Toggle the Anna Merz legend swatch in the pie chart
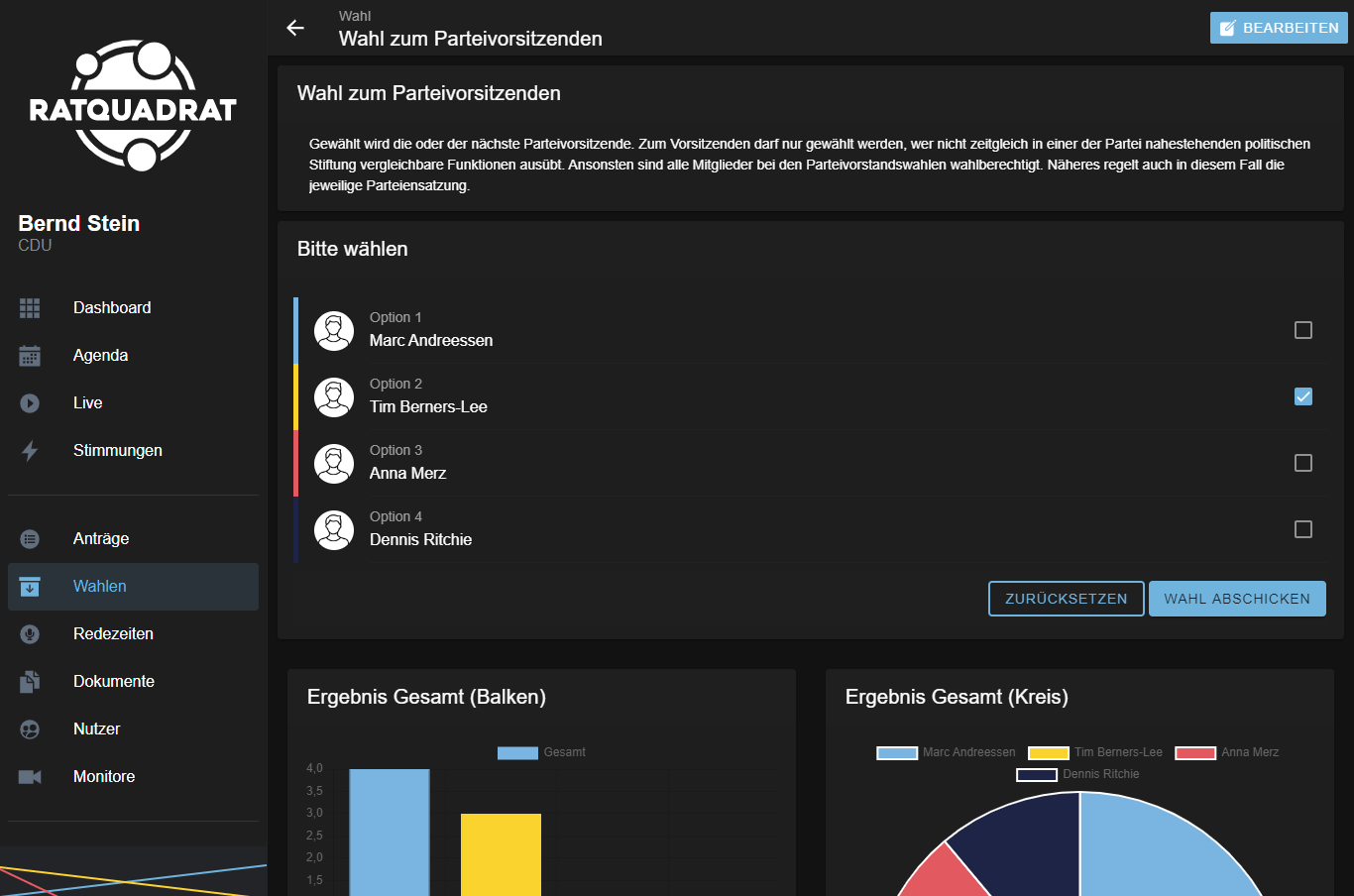1354x896 pixels. click(x=1195, y=753)
